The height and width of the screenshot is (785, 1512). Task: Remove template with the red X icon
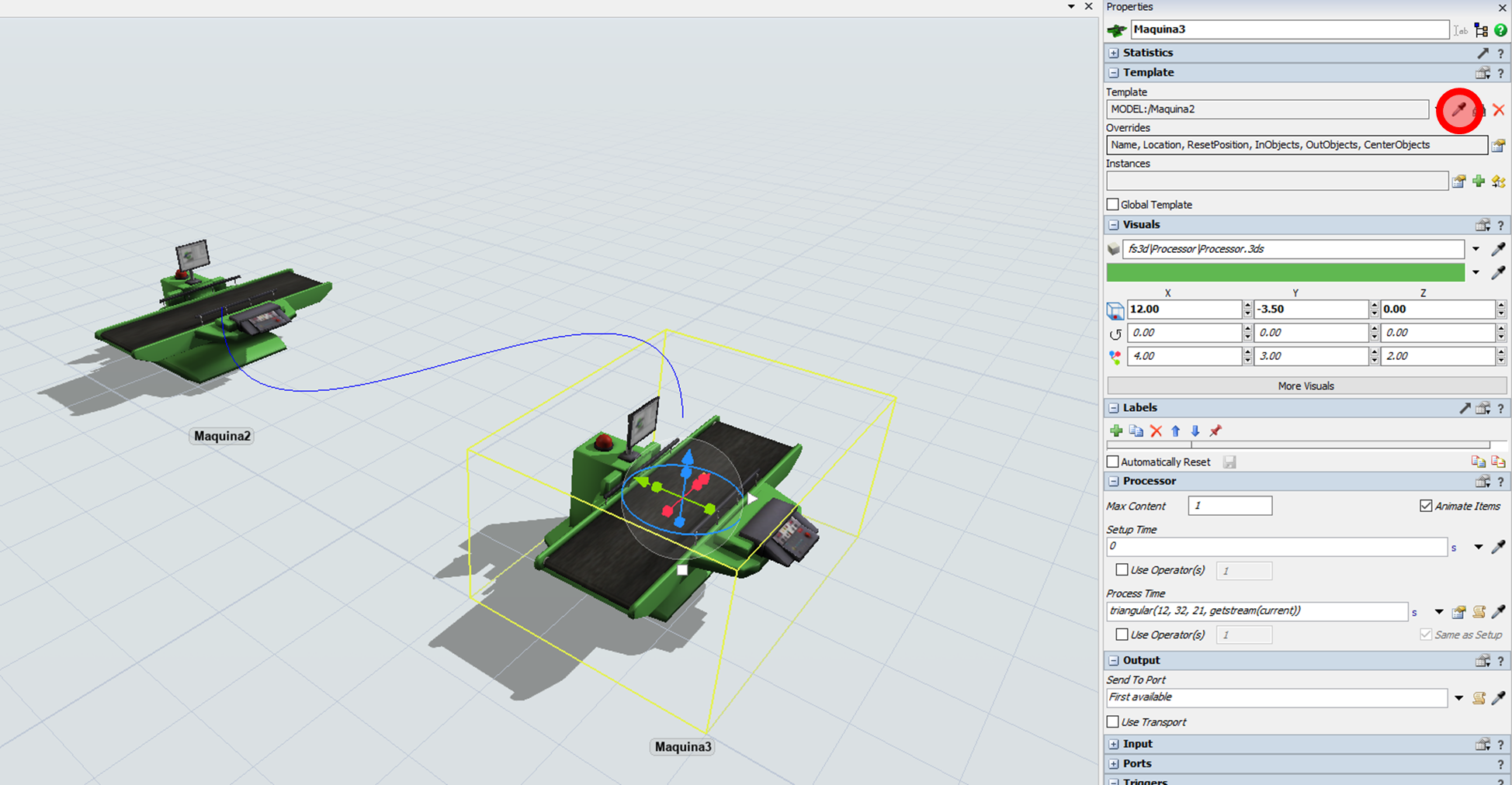point(1499,110)
